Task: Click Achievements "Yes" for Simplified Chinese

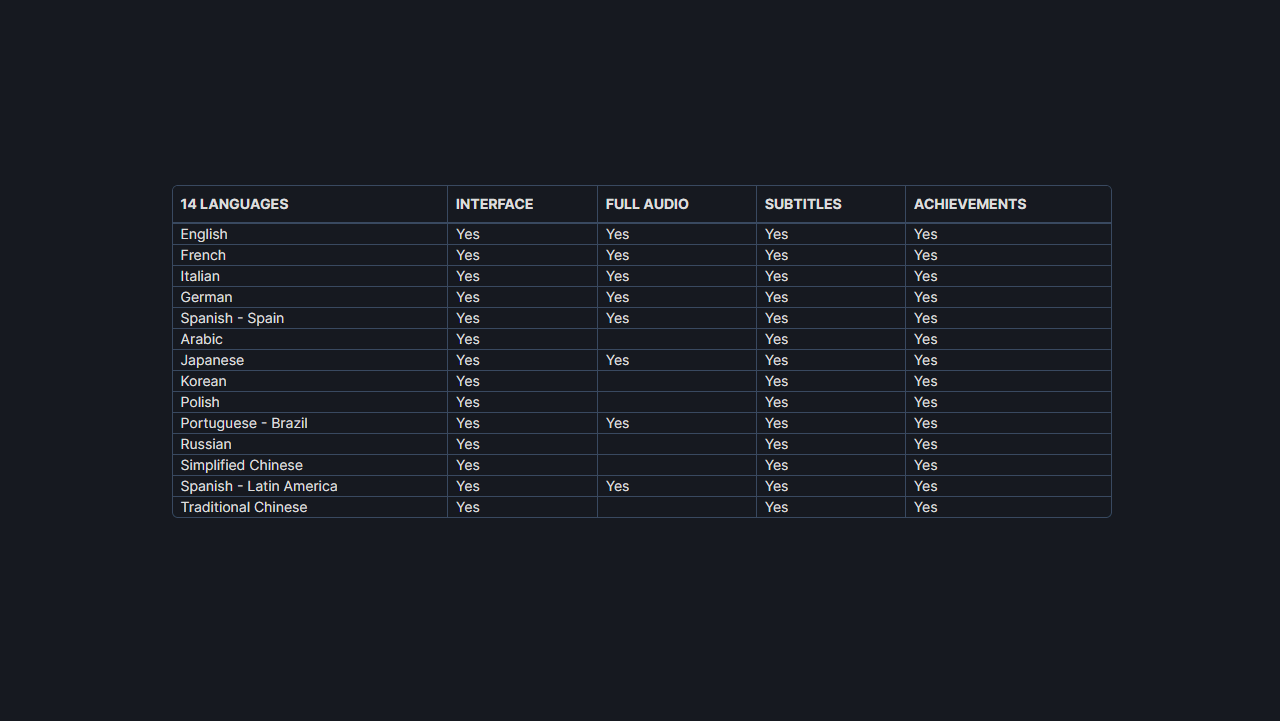Action: (925, 465)
